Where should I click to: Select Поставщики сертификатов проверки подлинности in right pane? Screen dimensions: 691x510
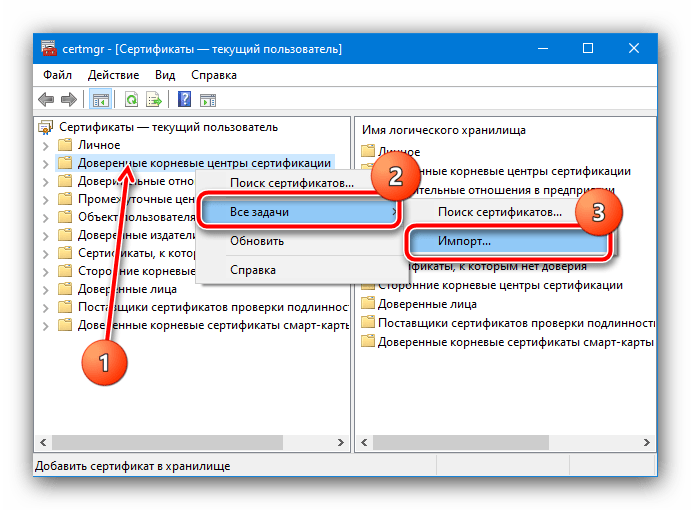pos(516,323)
